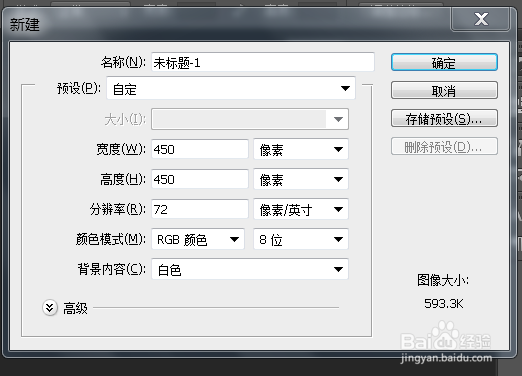Screen dimensions: 522x376
Task: Open the 预设 dropdown showing 自定
Action: click(x=231, y=88)
